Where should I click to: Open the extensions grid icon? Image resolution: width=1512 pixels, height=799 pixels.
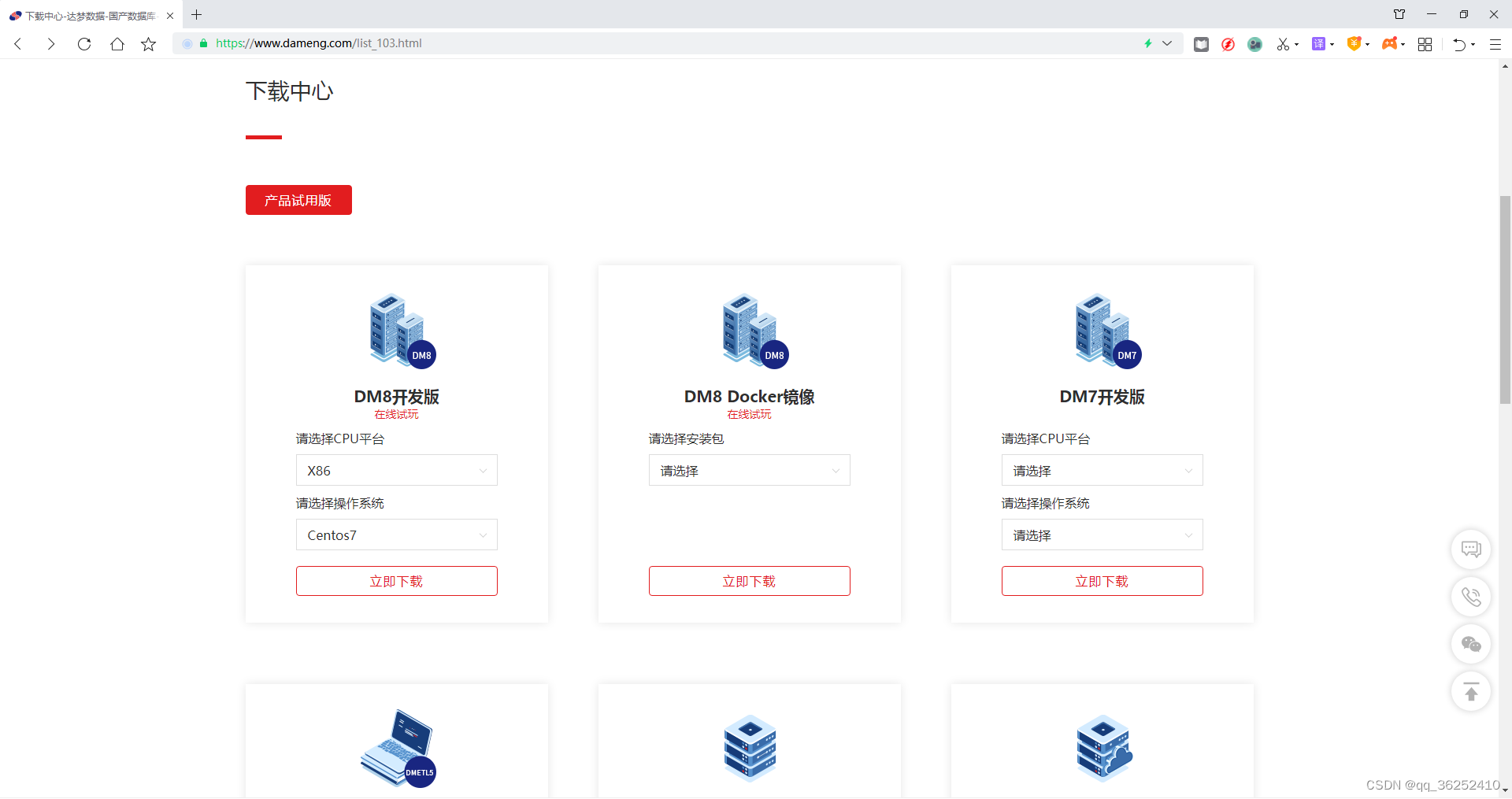(1425, 44)
